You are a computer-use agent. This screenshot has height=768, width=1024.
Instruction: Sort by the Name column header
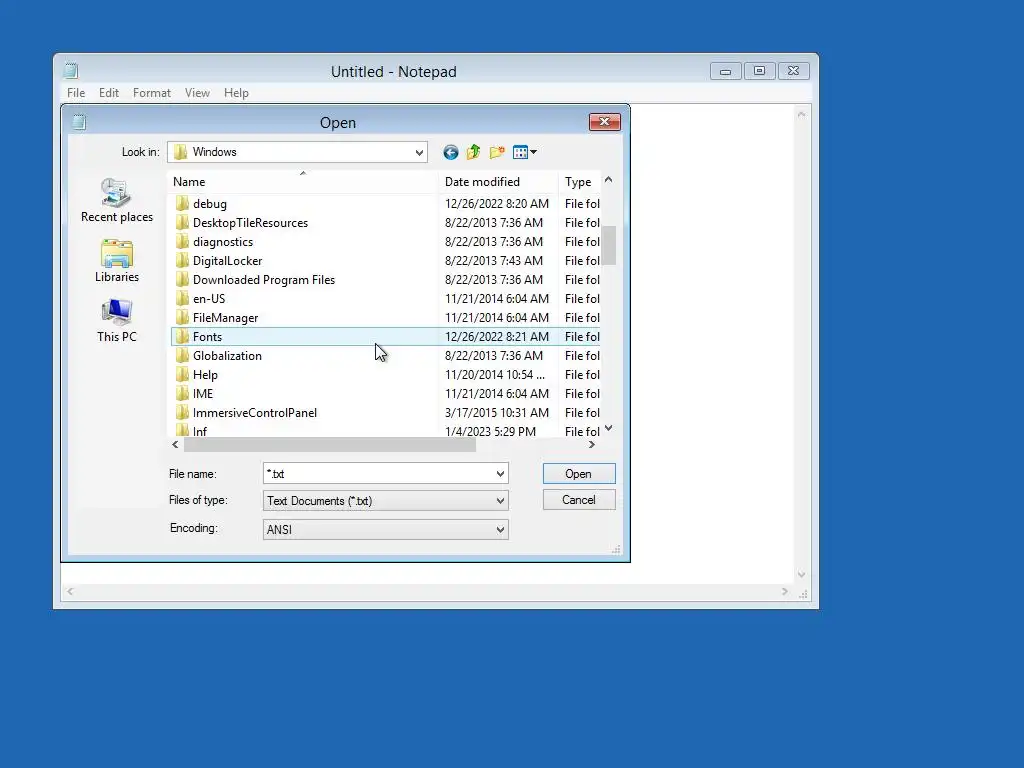pos(303,182)
